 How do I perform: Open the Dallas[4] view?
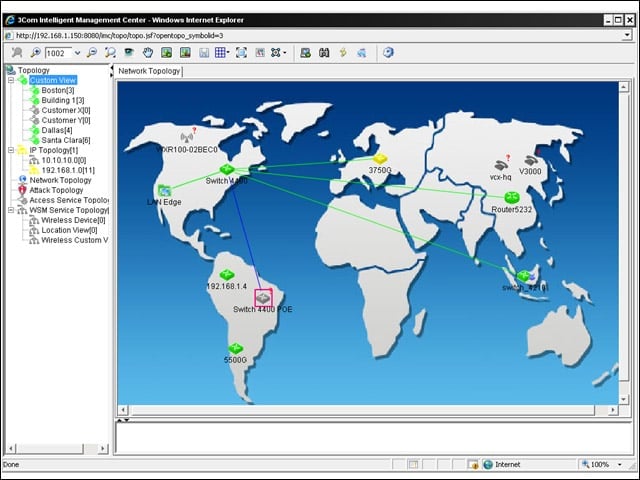coord(57,130)
